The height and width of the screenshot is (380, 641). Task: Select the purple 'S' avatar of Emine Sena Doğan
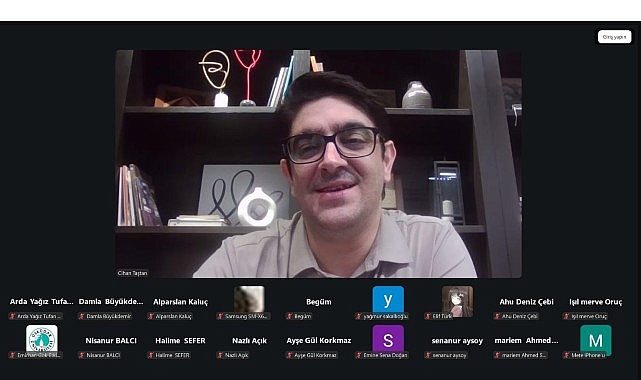click(388, 339)
